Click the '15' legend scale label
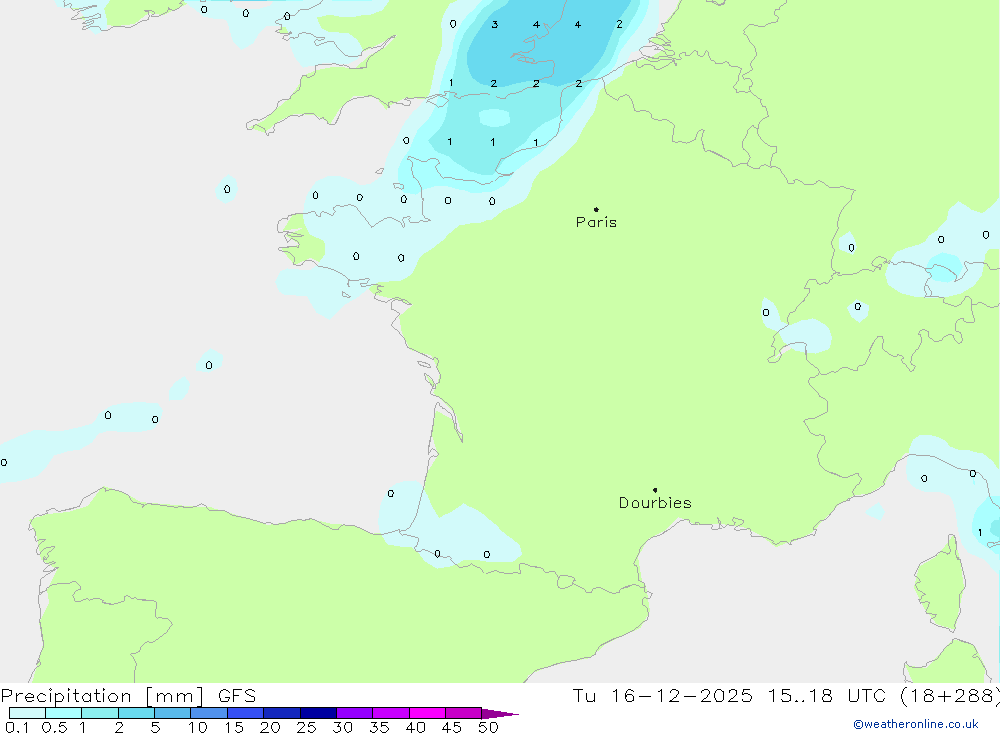Image resolution: width=1000 pixels, height=733 pixels. click(234, 727)
